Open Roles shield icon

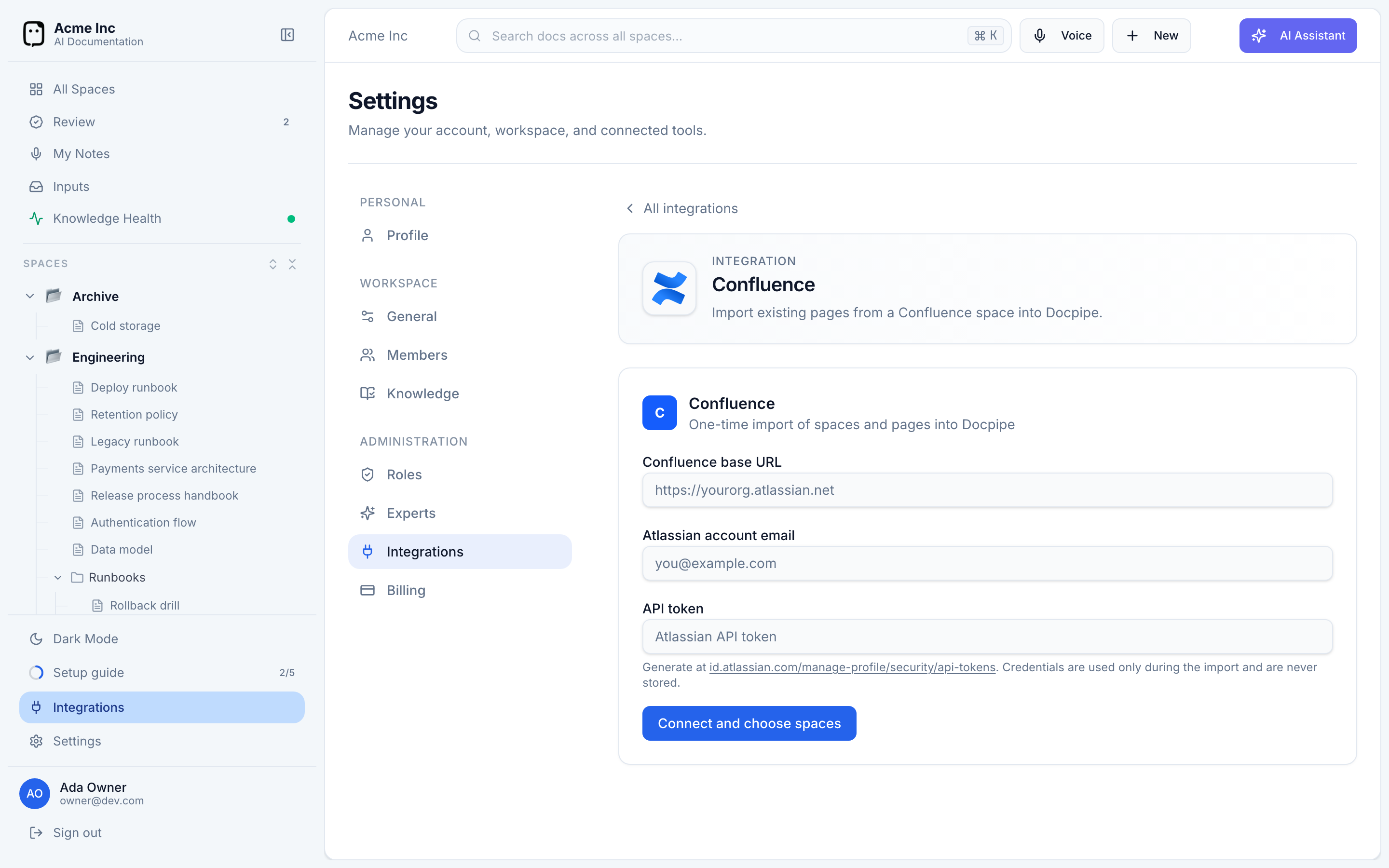point(368,475)
